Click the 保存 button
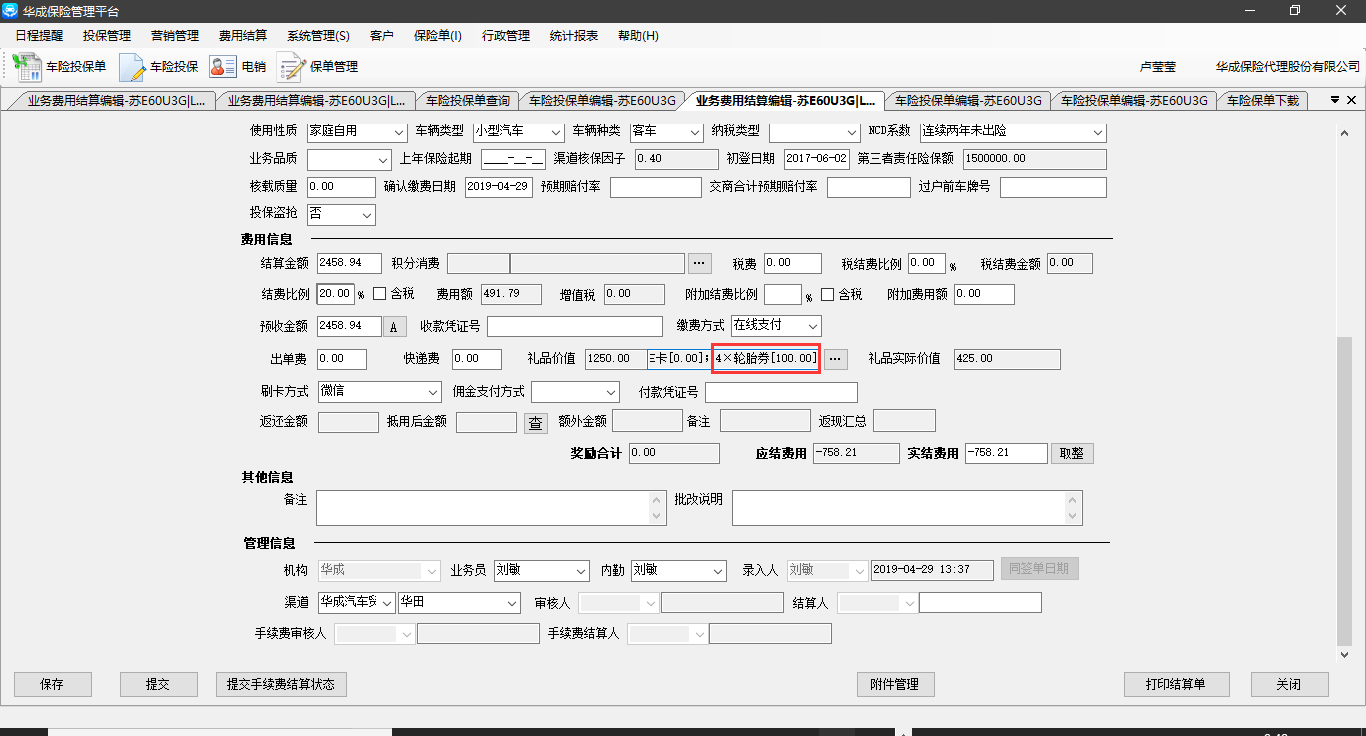Image resolution: width=1366 pixels, height=736 pixels. point(52,685)
